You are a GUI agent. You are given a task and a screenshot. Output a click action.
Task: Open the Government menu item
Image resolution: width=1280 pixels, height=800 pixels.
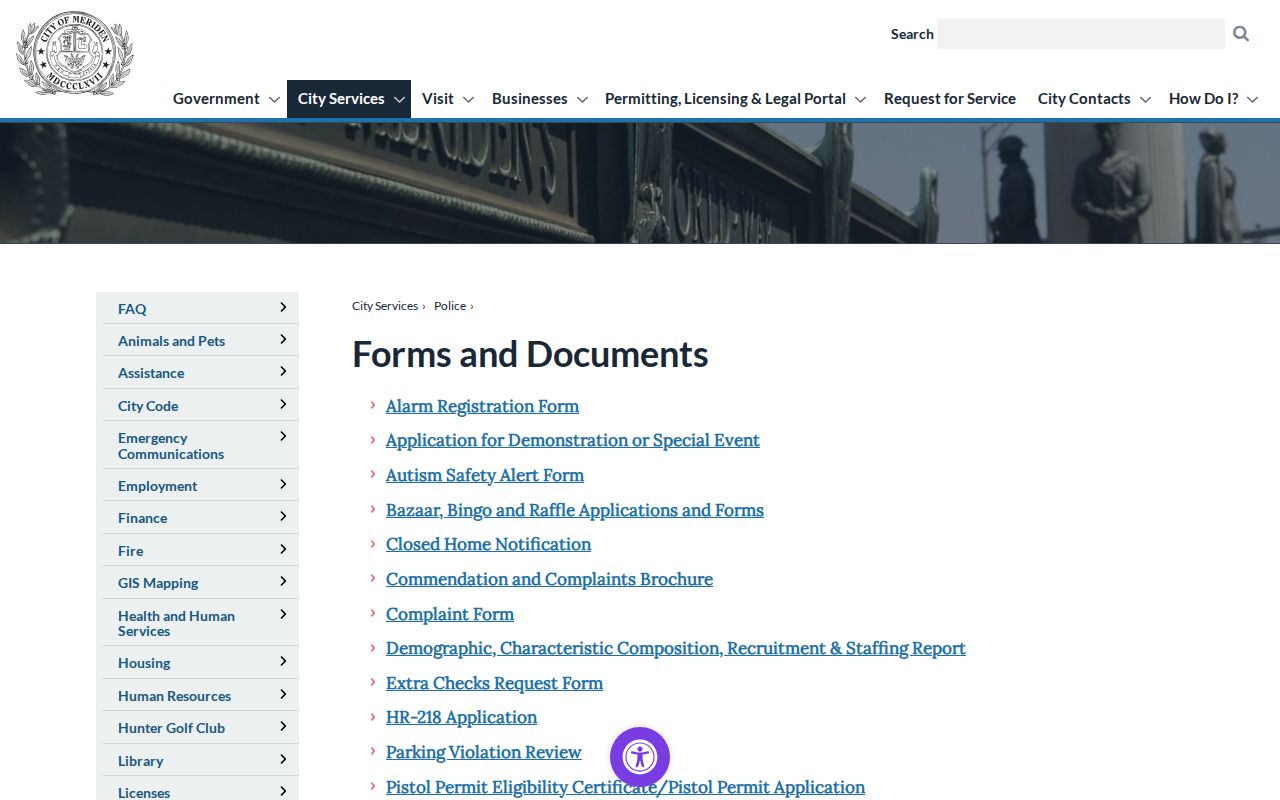tap(216, 99)
